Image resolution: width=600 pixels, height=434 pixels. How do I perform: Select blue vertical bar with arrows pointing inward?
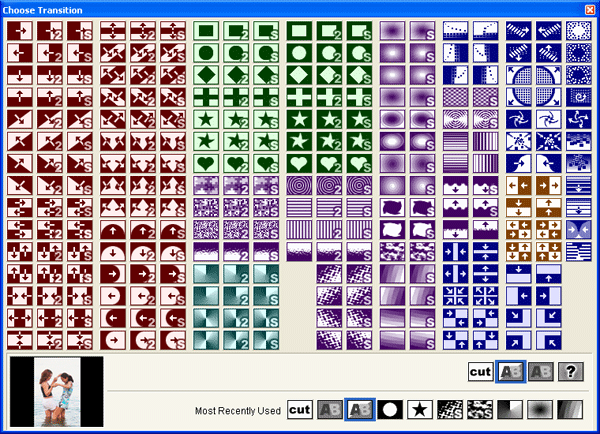455,252
